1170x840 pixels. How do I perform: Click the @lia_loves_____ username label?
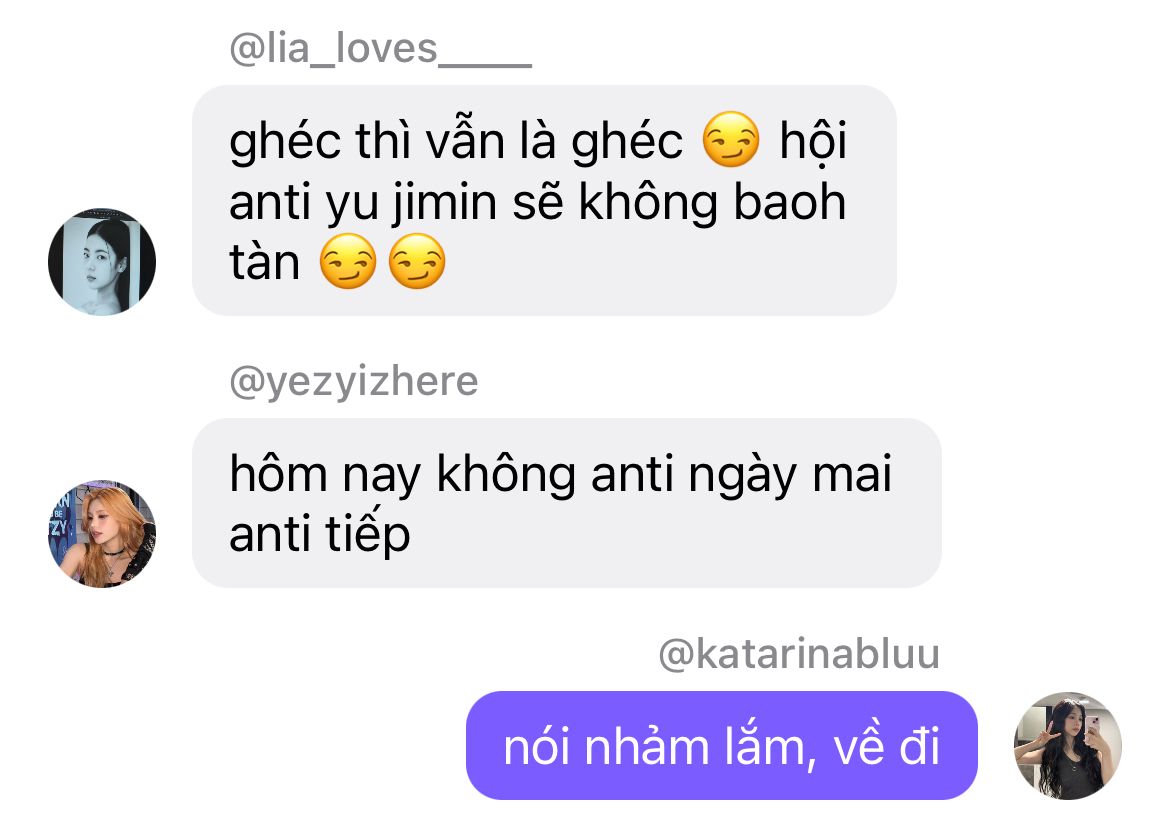381,48
